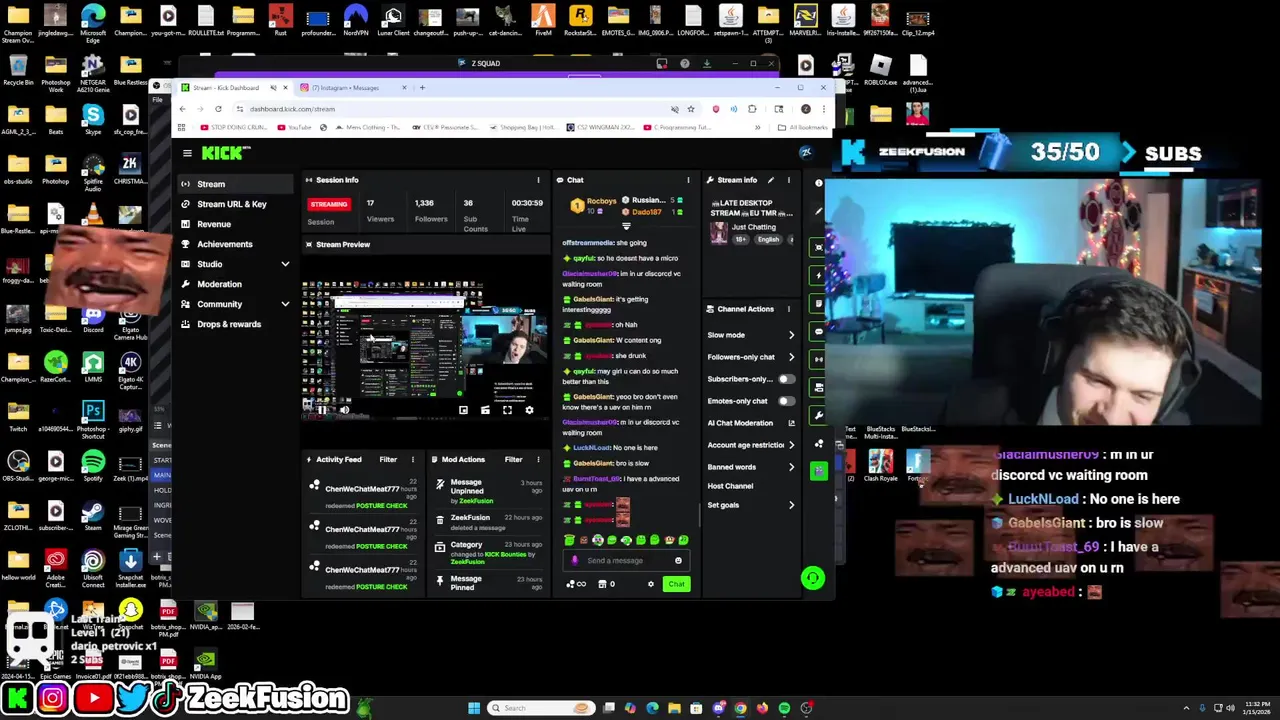Open Spotify from the taskbar
The width and height of the screenshot is (1280, 720).
[x=784, y=708]
